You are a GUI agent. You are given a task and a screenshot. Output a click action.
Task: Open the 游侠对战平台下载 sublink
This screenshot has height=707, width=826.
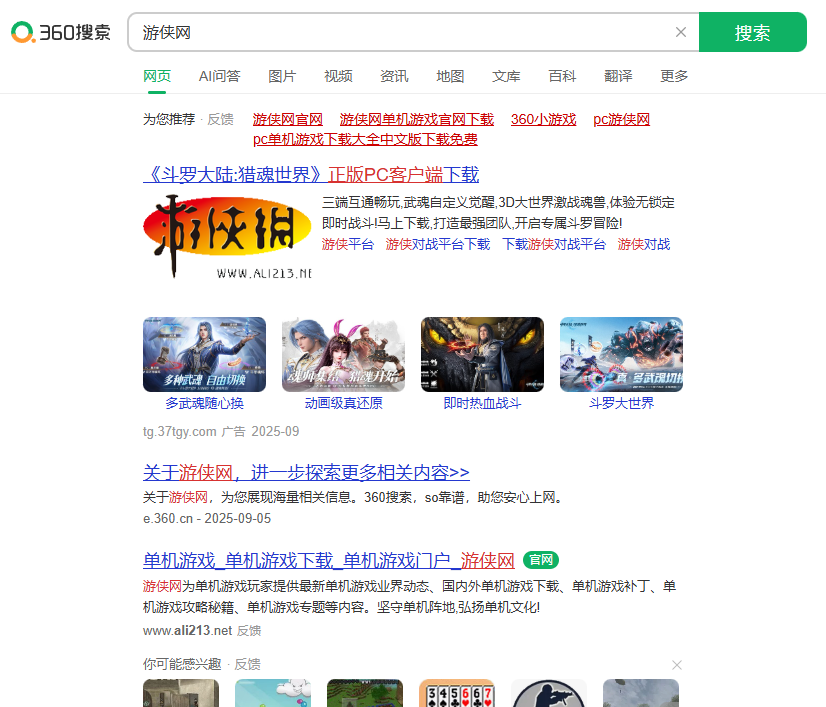point(438,244)
